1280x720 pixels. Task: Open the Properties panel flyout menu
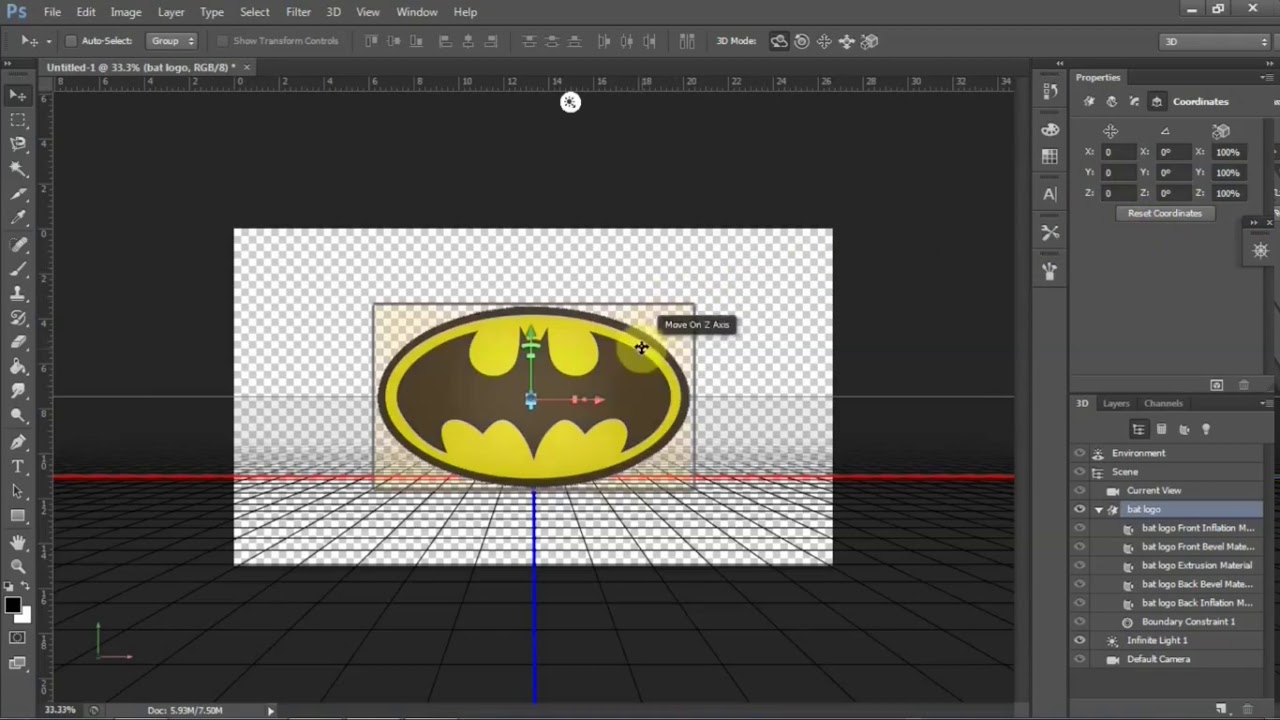click(x=1268, y=78)
